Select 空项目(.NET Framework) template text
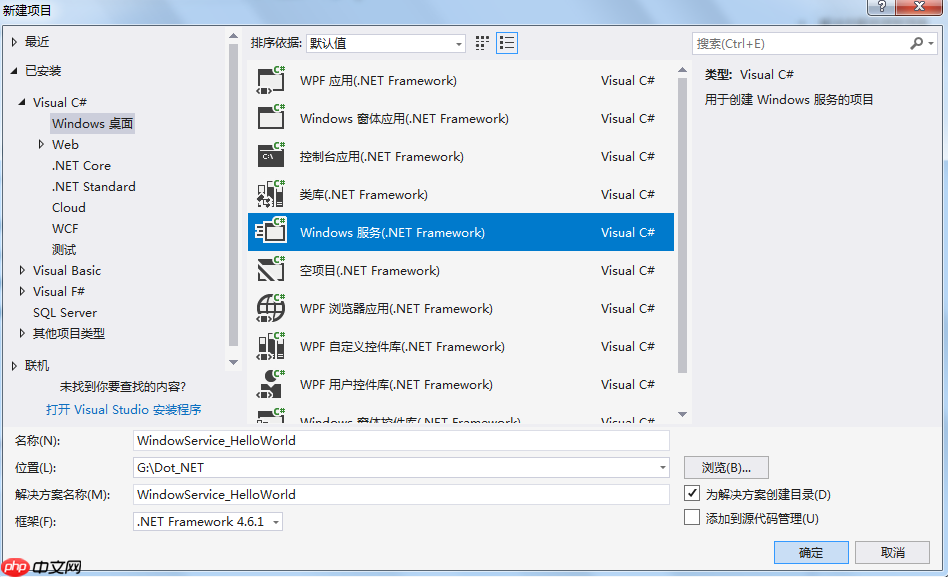 tap(370, 270)
